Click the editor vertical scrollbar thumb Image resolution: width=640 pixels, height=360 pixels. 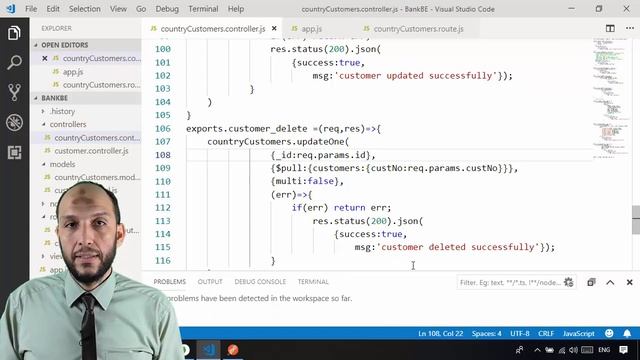click(636, 220)
